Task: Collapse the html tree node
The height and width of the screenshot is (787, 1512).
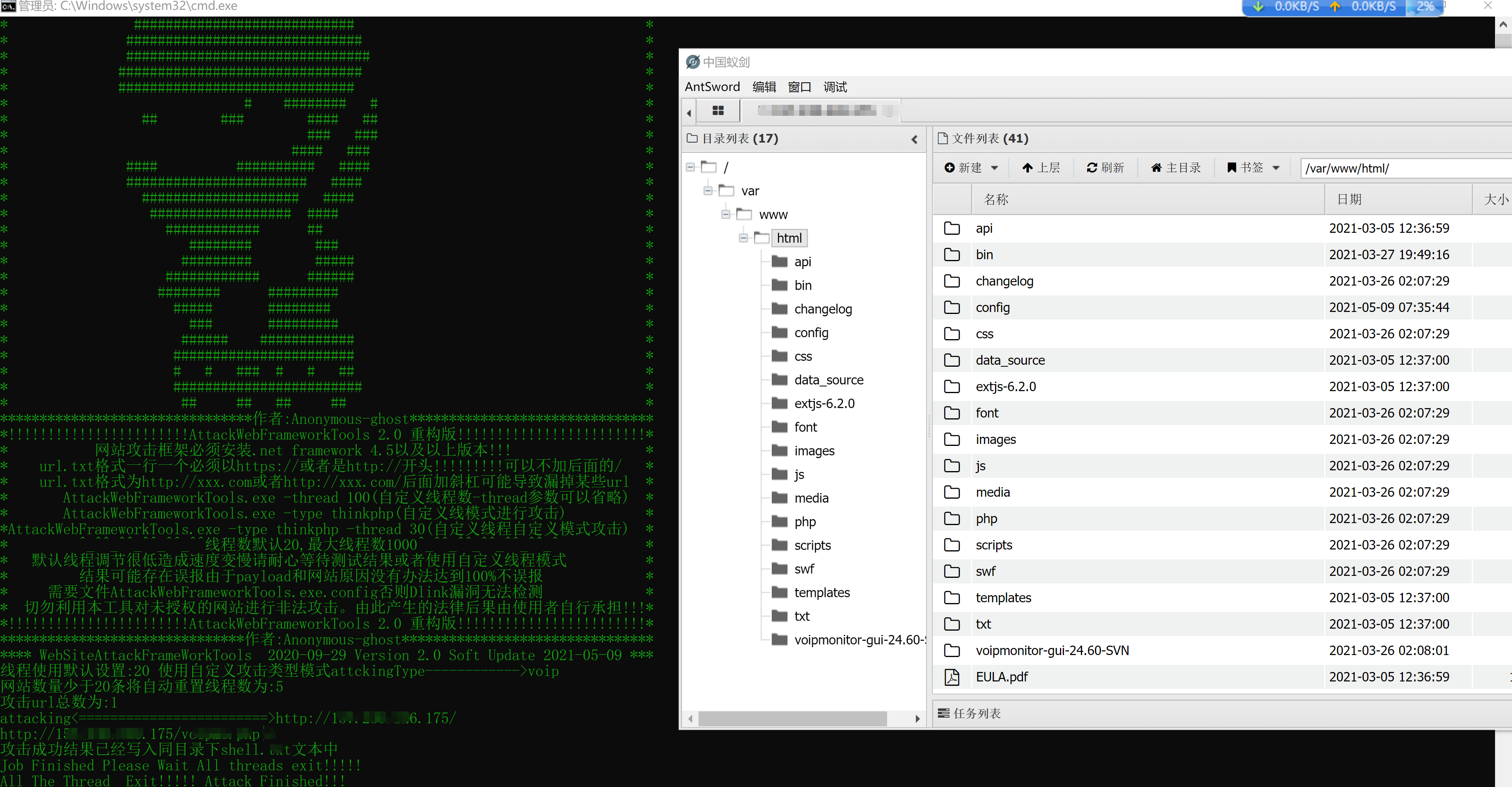Action: pyautogui.click(x=743, y=238)
